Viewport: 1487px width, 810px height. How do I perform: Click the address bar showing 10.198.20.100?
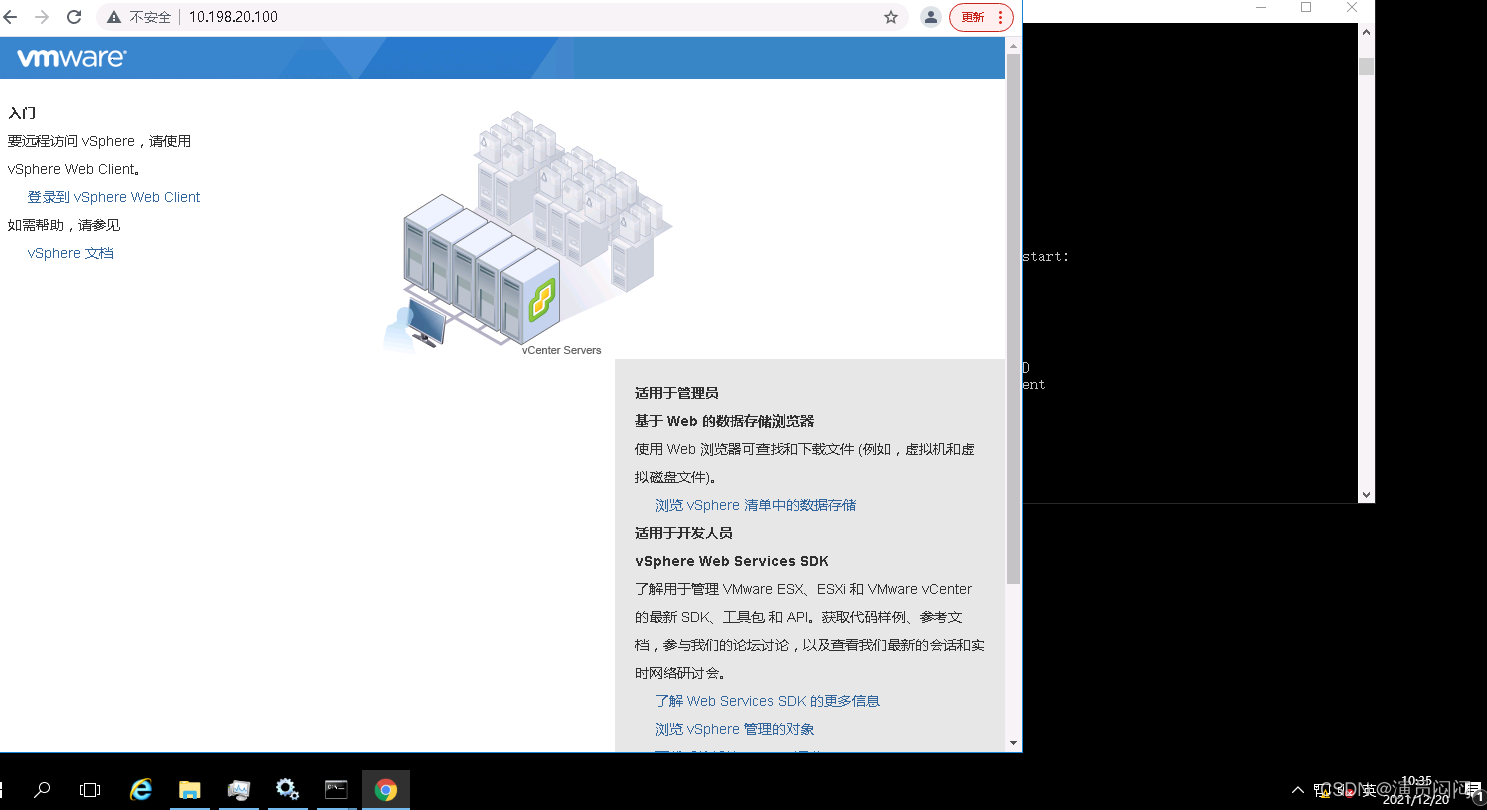point(500,17)
